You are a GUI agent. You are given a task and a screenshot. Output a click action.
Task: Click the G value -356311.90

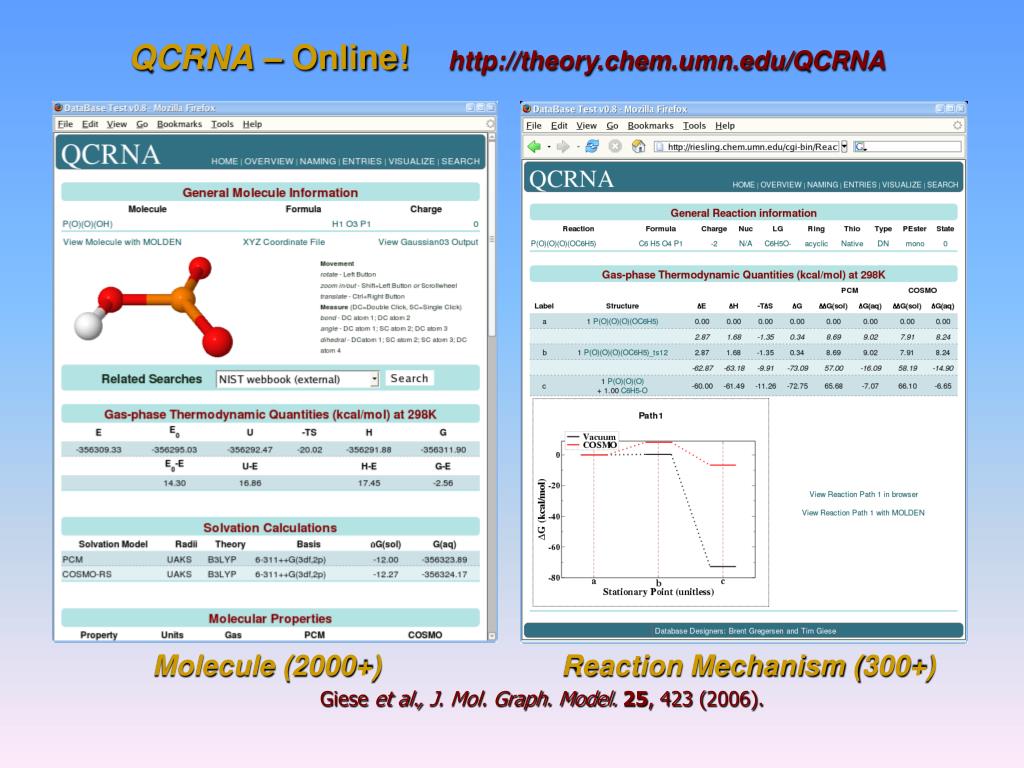pos(443,450)
